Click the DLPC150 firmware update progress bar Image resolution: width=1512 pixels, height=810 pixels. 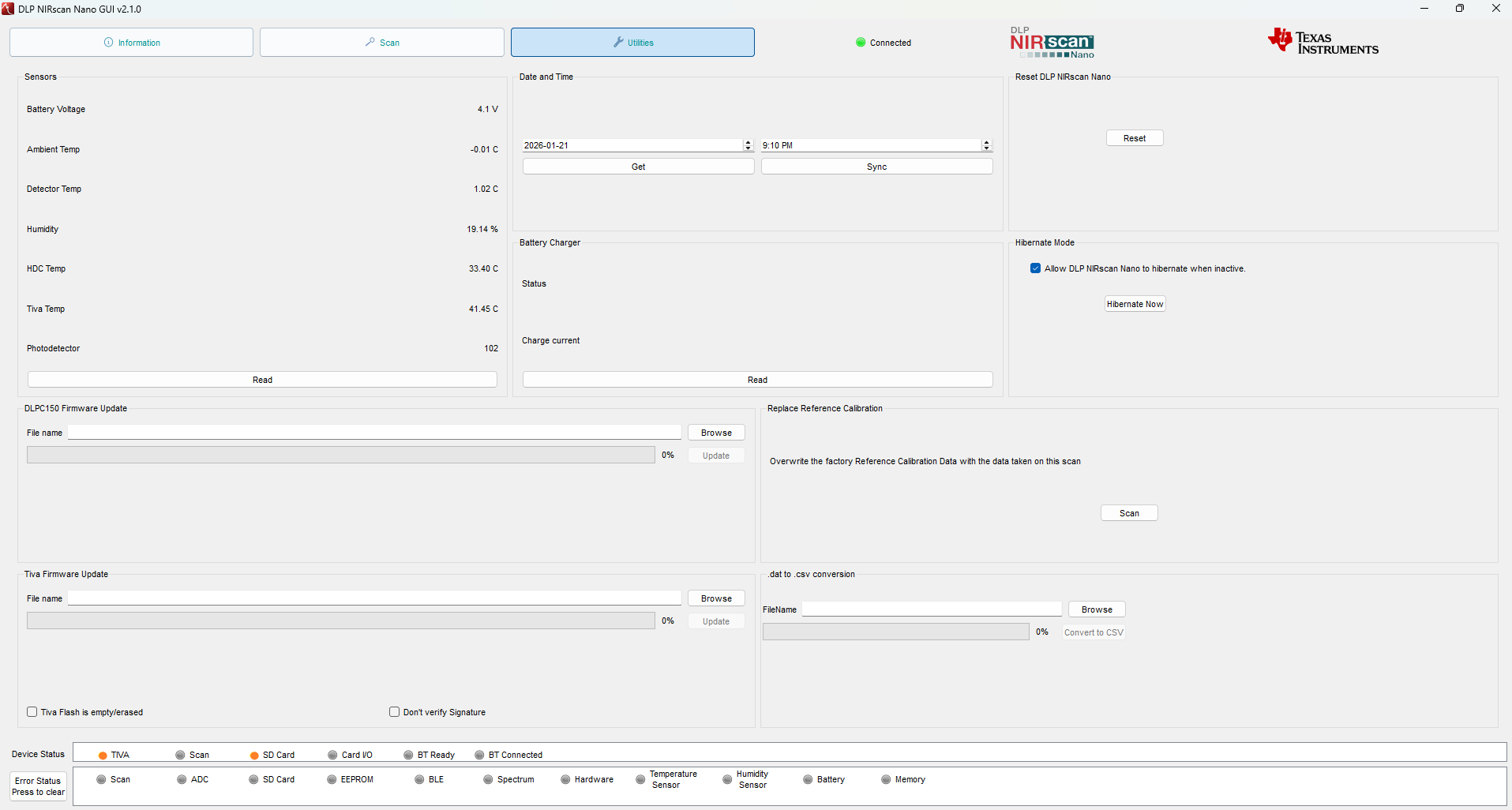pos(341,455)
